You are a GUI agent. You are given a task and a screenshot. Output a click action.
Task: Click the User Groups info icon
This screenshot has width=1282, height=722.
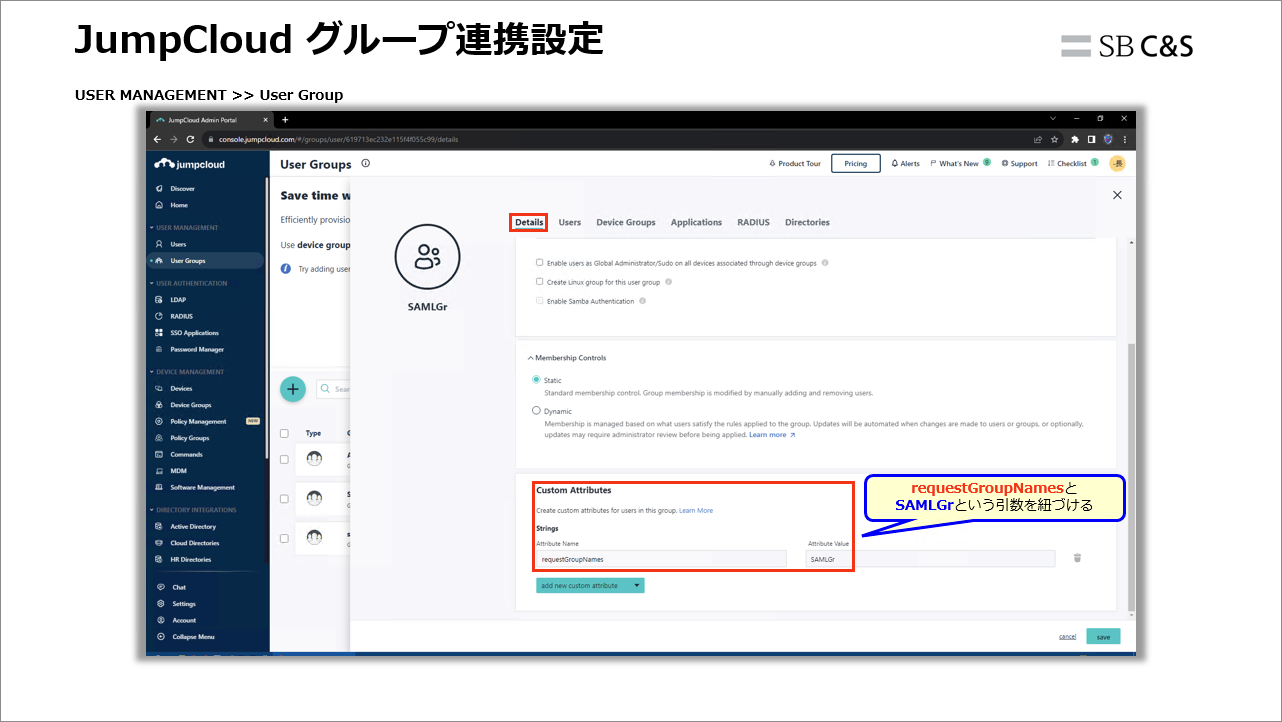(365, 164)
